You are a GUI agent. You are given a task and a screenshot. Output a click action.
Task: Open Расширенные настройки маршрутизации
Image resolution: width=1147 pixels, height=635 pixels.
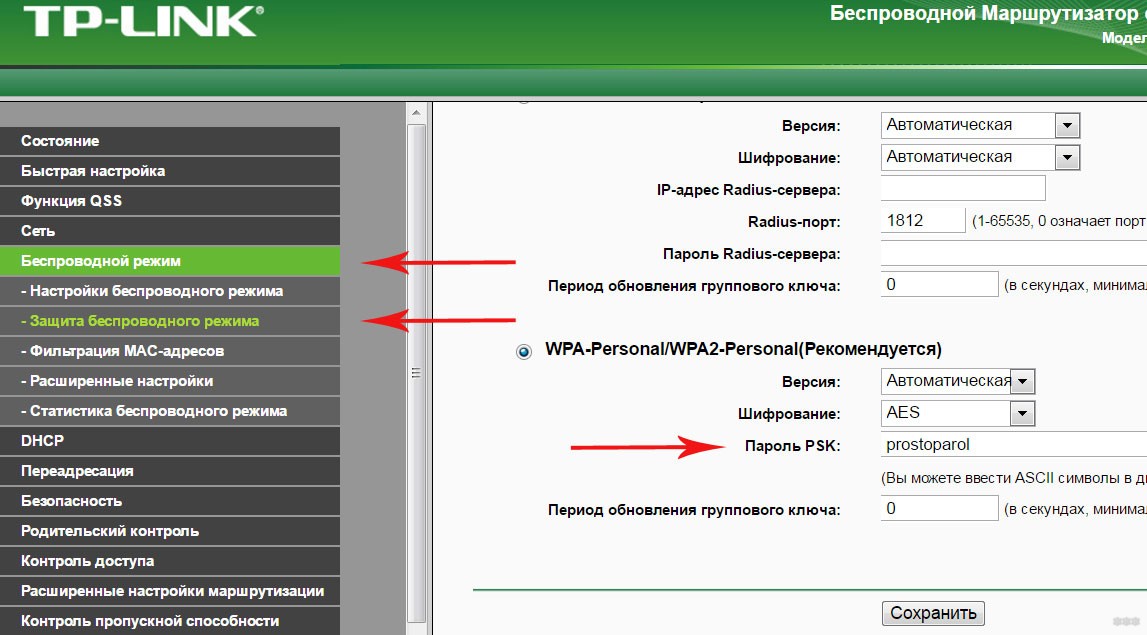tap(170, 590)
